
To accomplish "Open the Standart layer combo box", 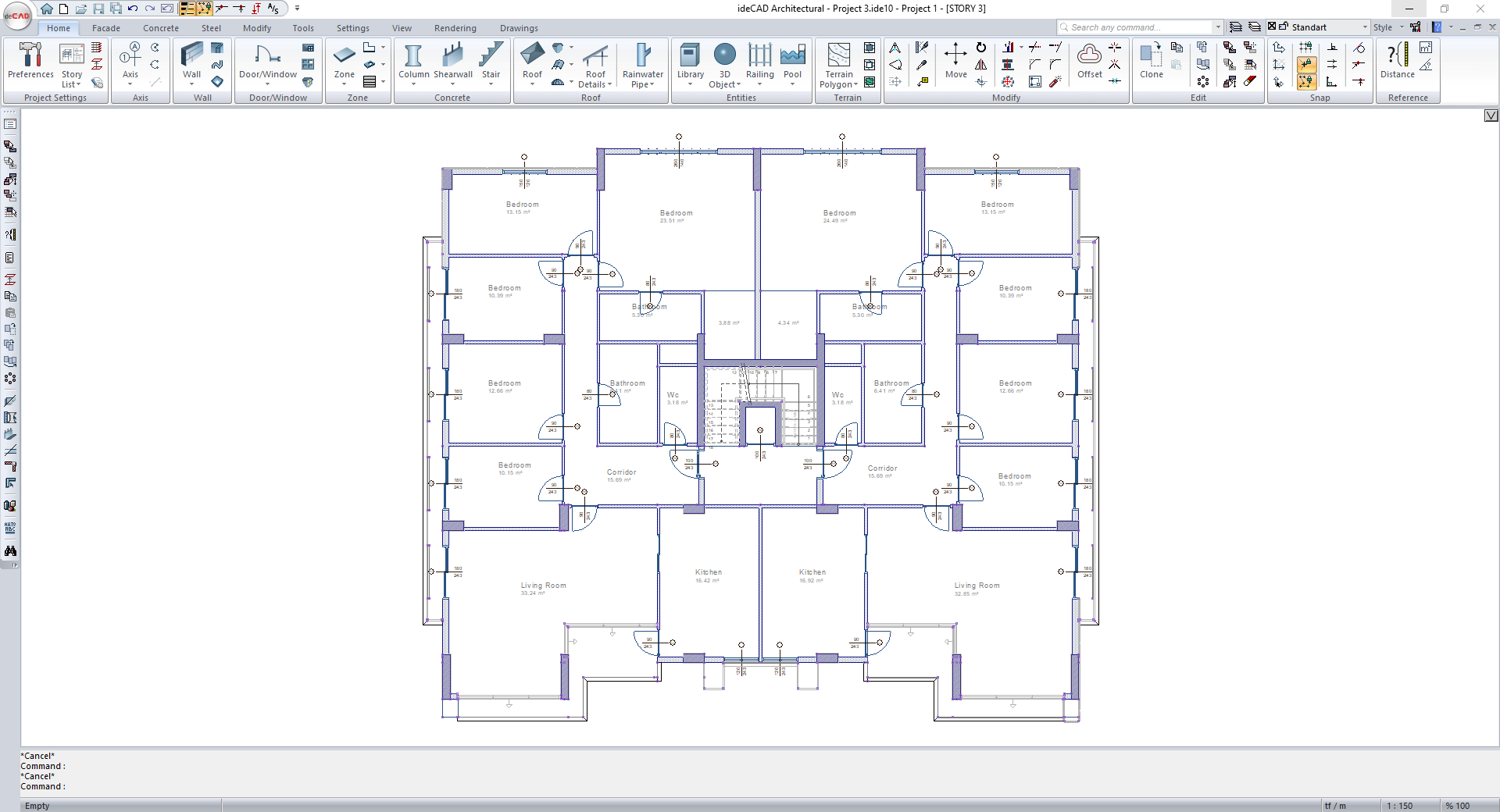I will pyautogui.click(x=1328, y=27).
